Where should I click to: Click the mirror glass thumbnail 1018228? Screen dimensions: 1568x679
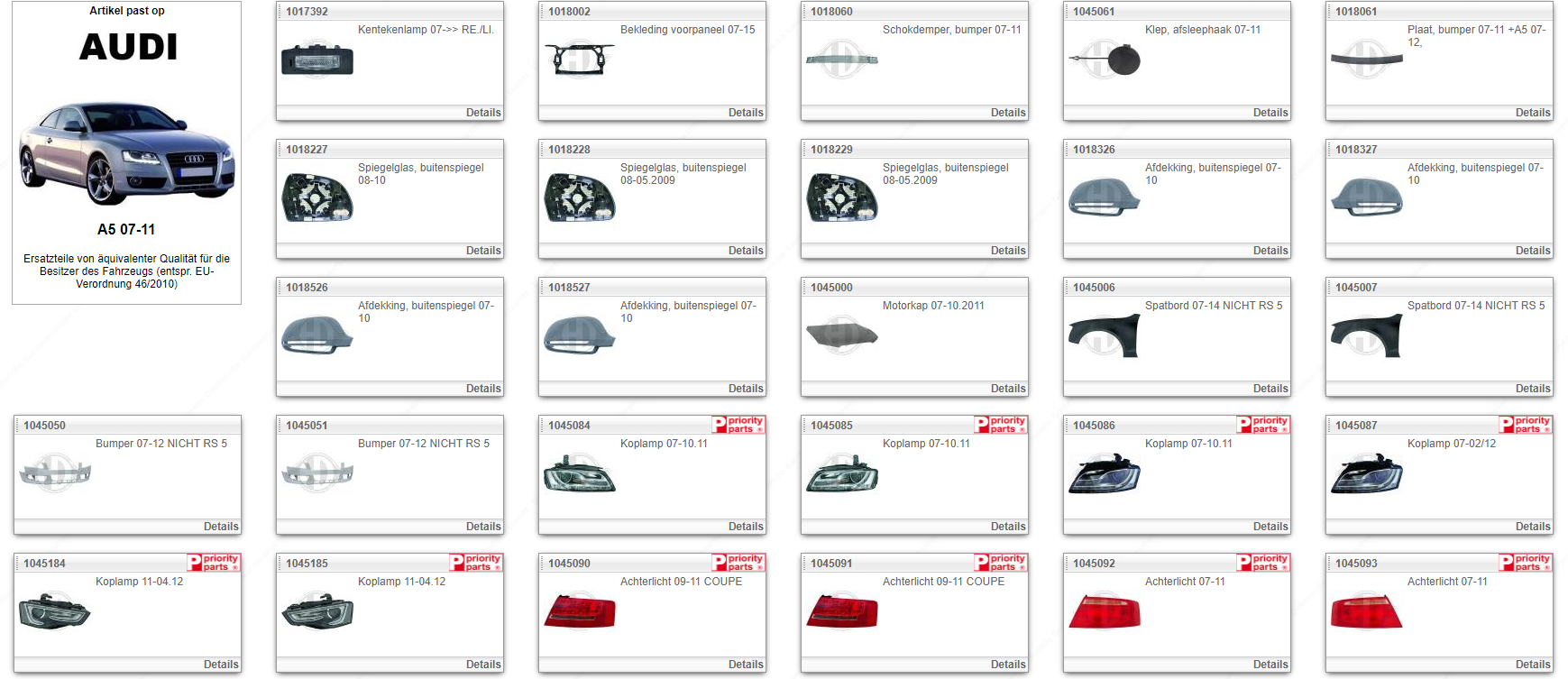pos(580,197)
